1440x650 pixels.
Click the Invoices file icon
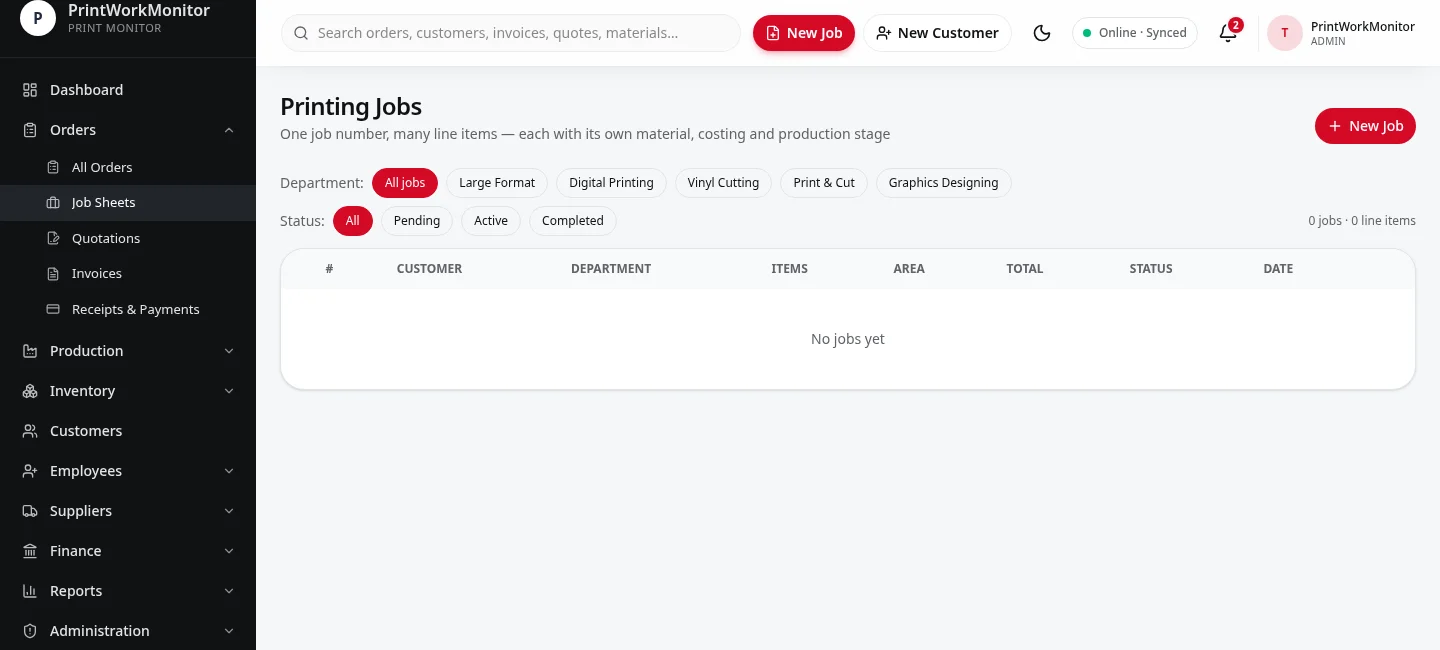pyautogui.click(x=53, y=274)
